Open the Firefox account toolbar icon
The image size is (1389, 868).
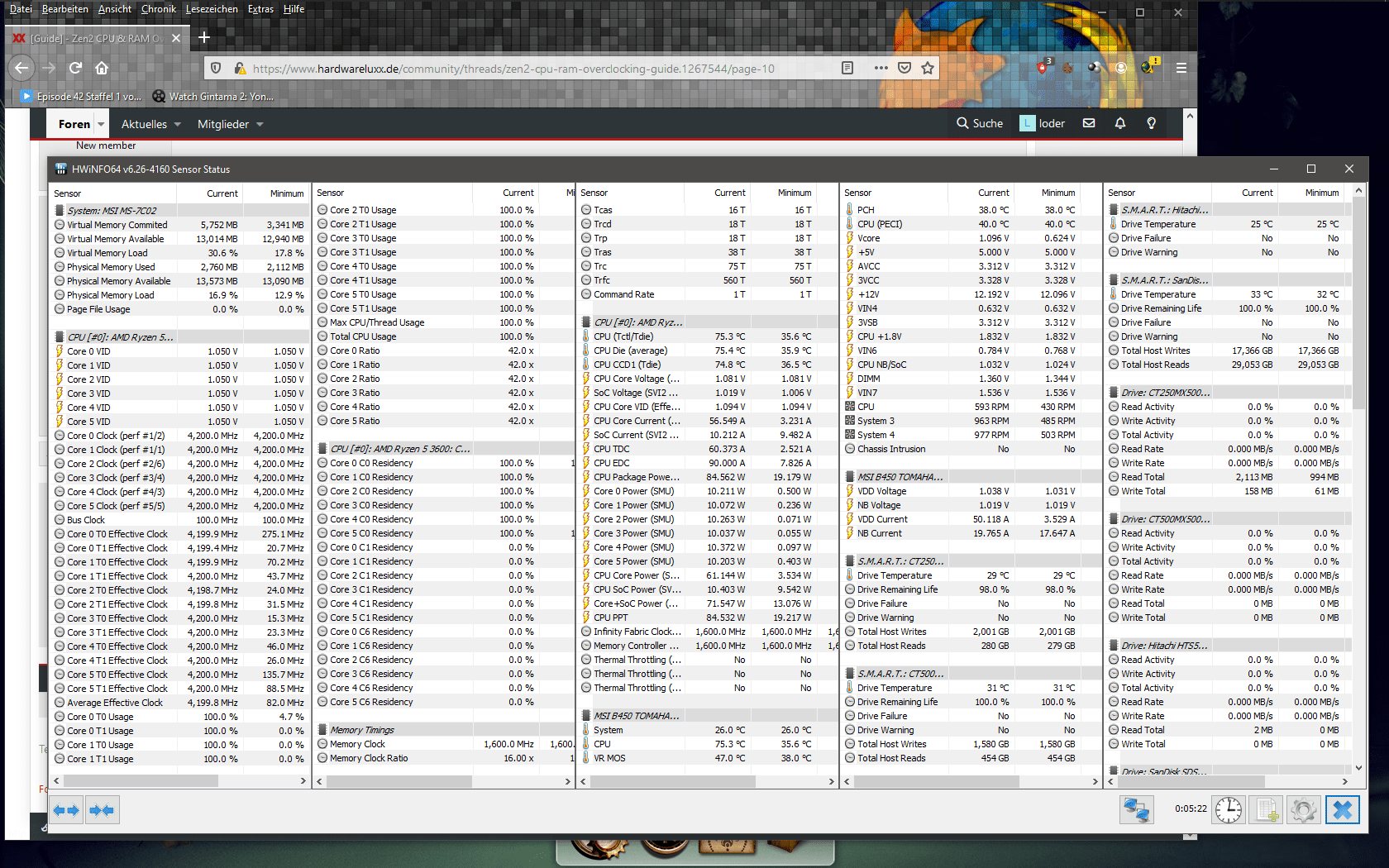coord(1121,68)
